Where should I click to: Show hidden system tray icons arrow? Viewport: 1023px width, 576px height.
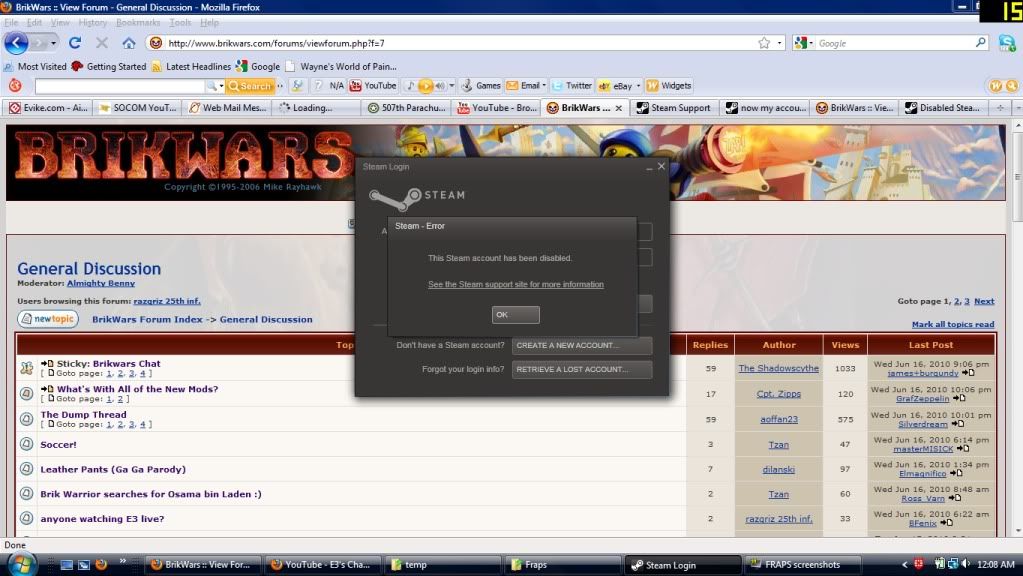904,564
